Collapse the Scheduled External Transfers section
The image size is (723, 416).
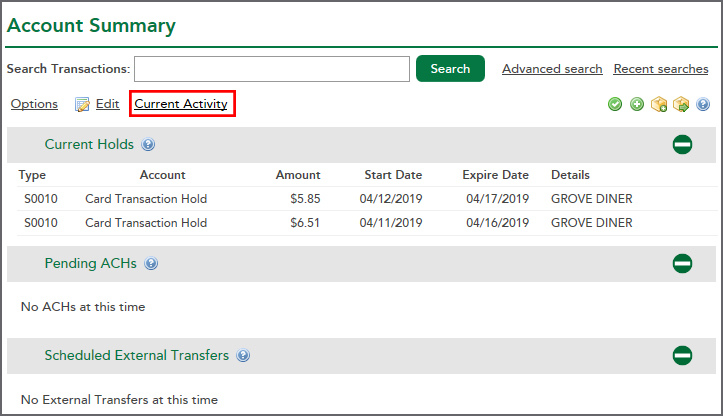click(x=682, y=355)
